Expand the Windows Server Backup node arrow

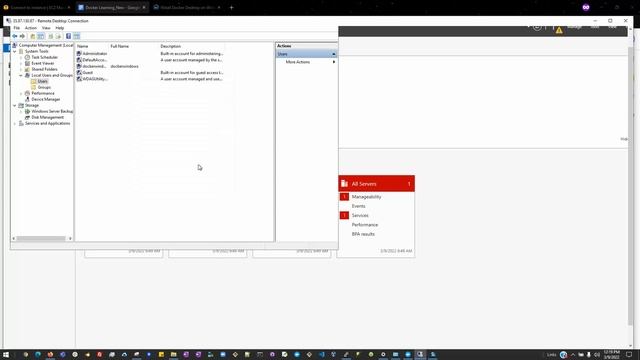pos(21,111)
